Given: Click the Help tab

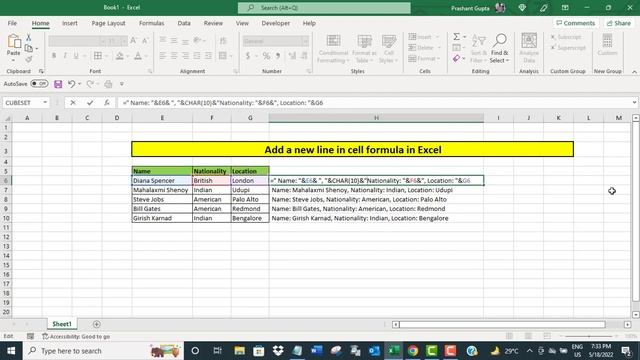Looking at the screenshot, I should click(309, 23).
